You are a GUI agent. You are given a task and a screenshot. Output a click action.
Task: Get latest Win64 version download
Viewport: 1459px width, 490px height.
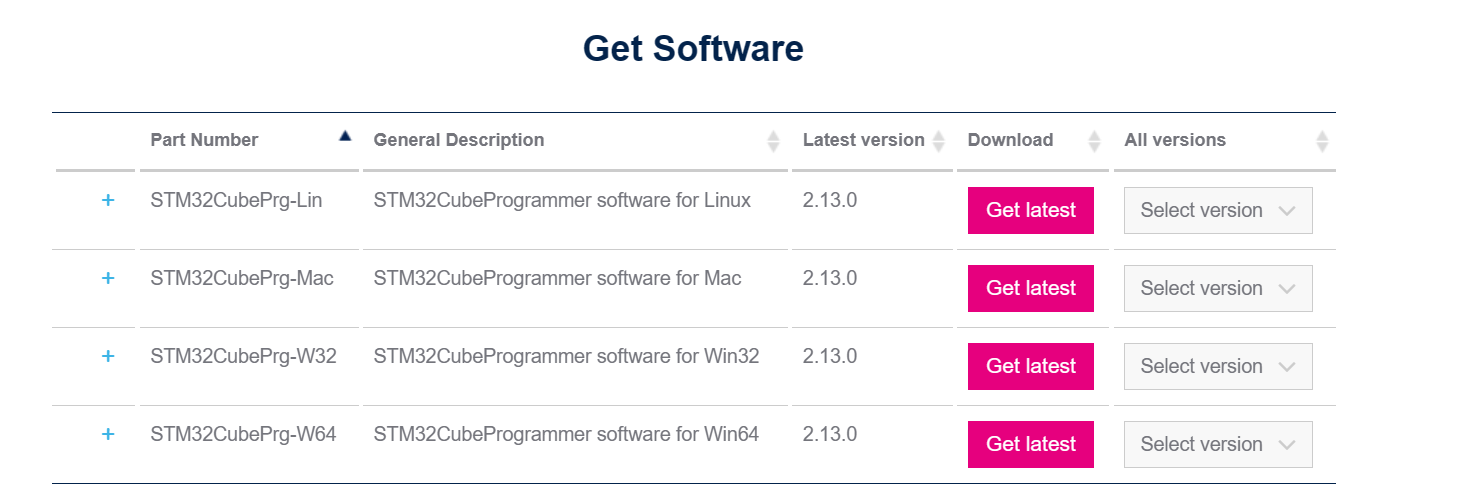click(x=1031, y=444)
